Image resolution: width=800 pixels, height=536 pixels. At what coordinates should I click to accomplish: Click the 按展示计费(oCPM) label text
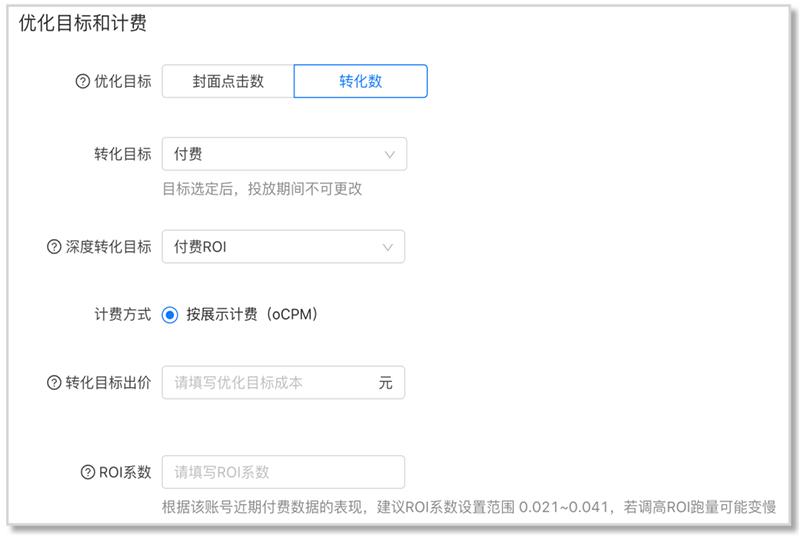pos(252,315)
